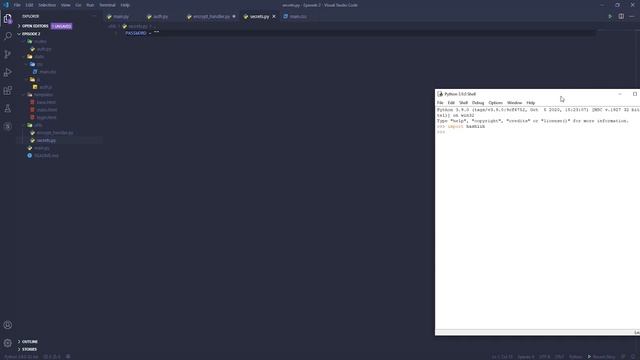This screenshot has height=360, width=640.
Task: Click the round icon below the Testing beaker
Action: point(7,126)
